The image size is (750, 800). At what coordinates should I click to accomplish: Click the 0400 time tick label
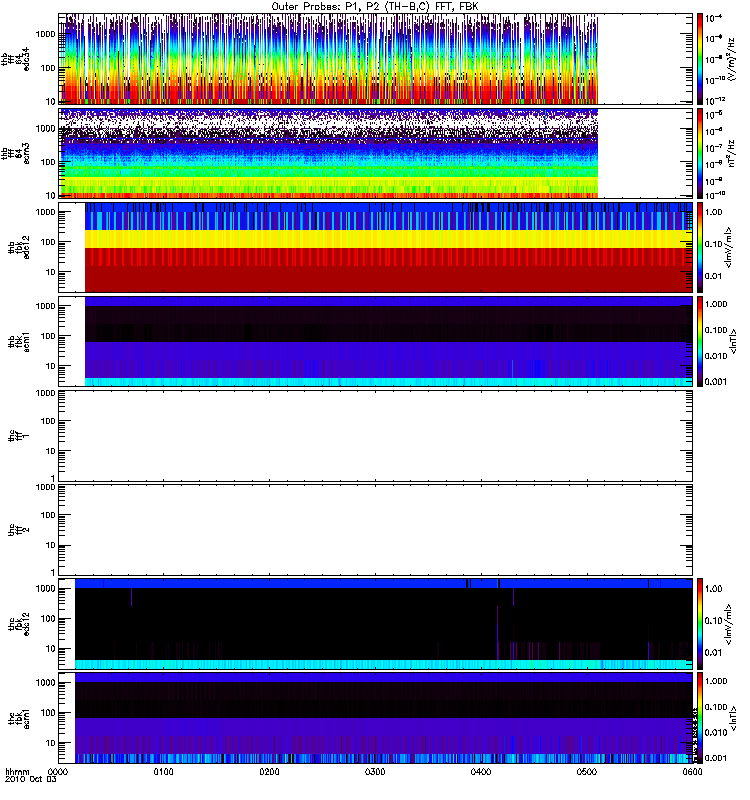(481, 772)
